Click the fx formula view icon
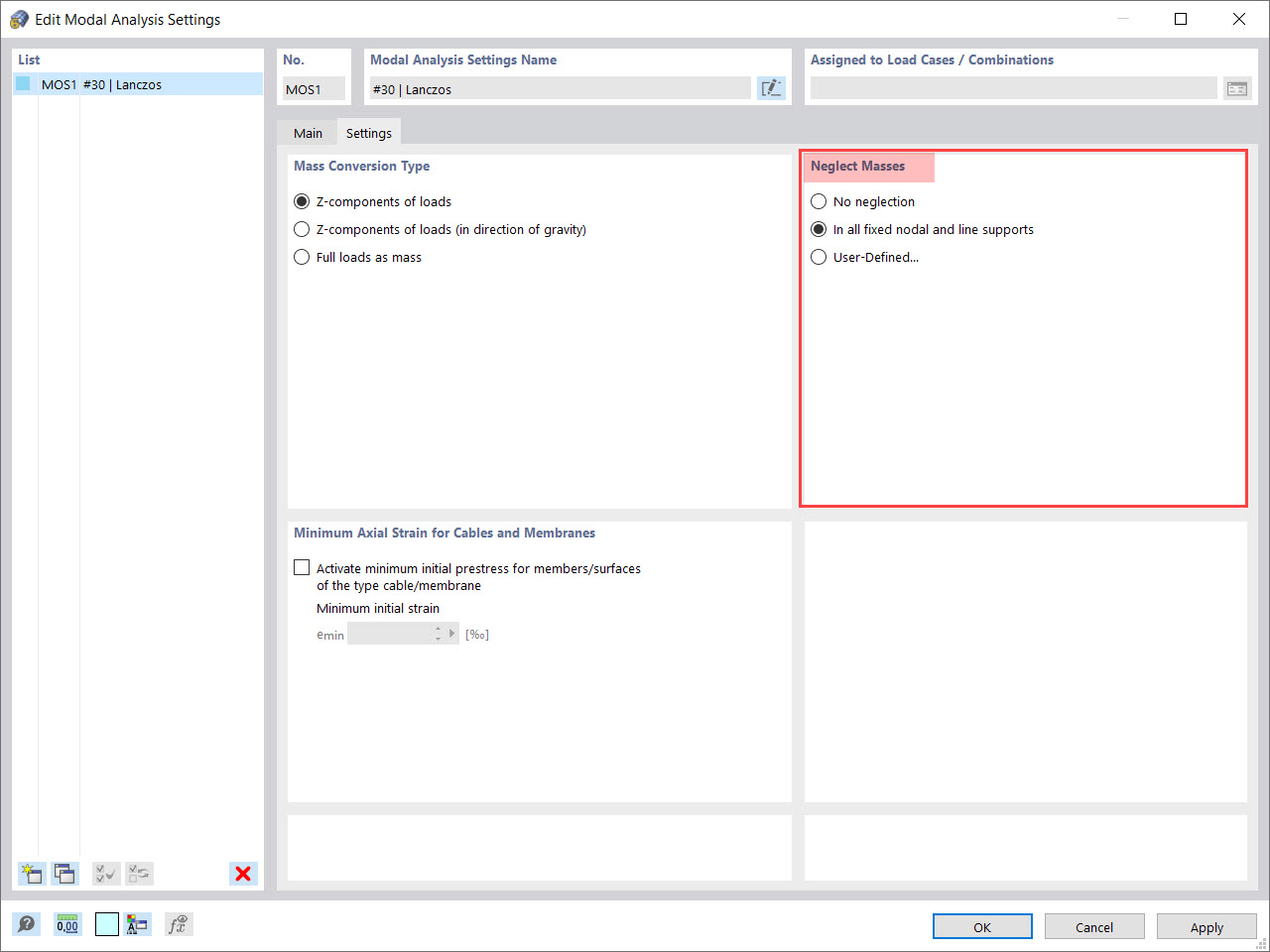The image size is (1270, 952). click(x=179, y=924)
